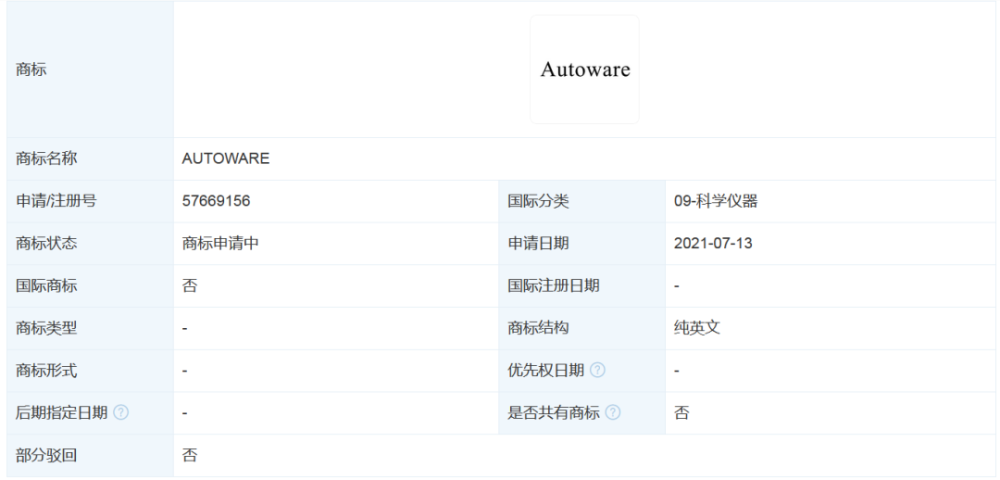
Task: Click the status value 商标申请中
Action: click(220, 244)
